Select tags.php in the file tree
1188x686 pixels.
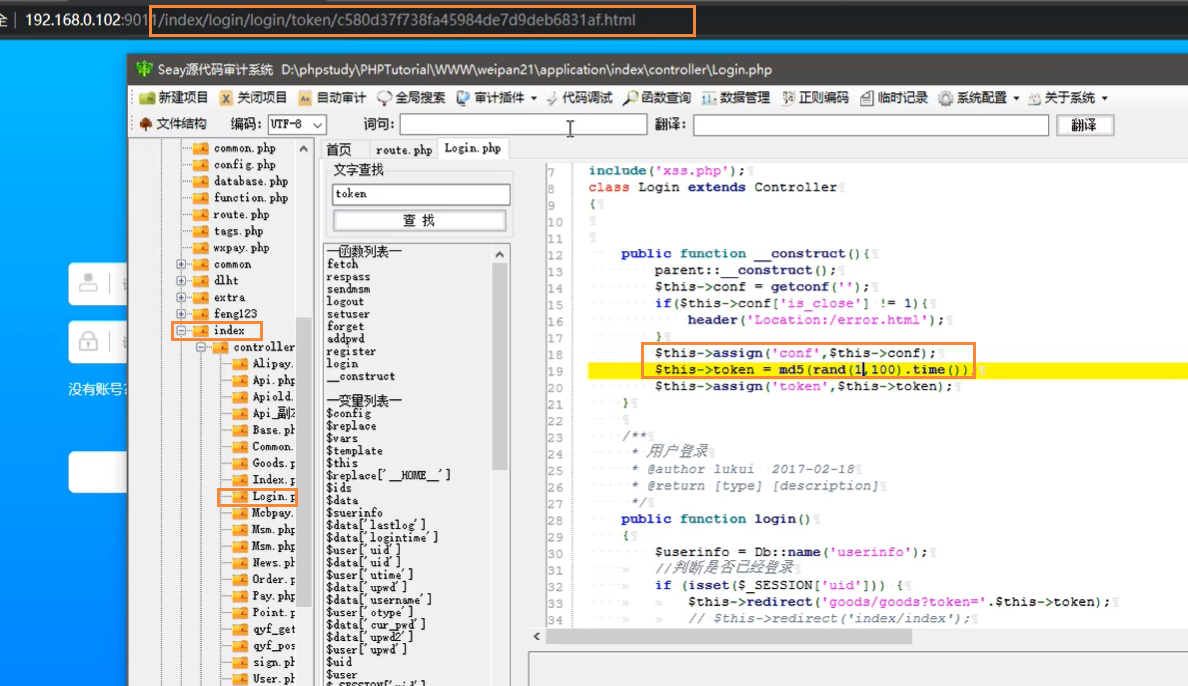click(238, 231)
